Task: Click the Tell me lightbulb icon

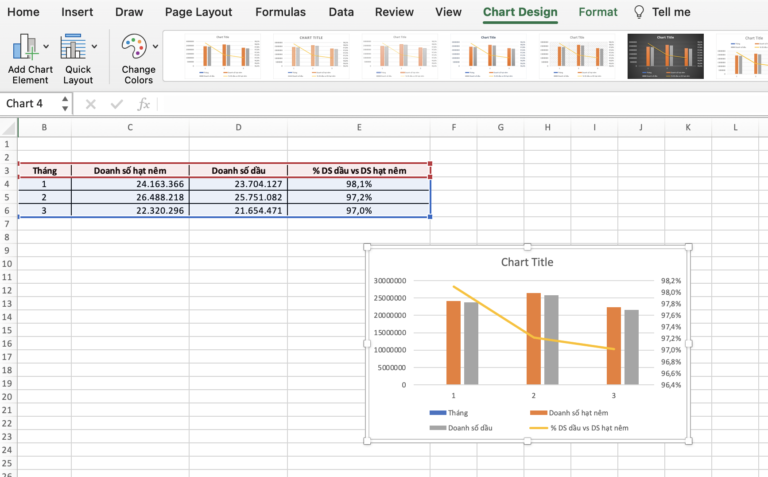Action: [639, 12]
